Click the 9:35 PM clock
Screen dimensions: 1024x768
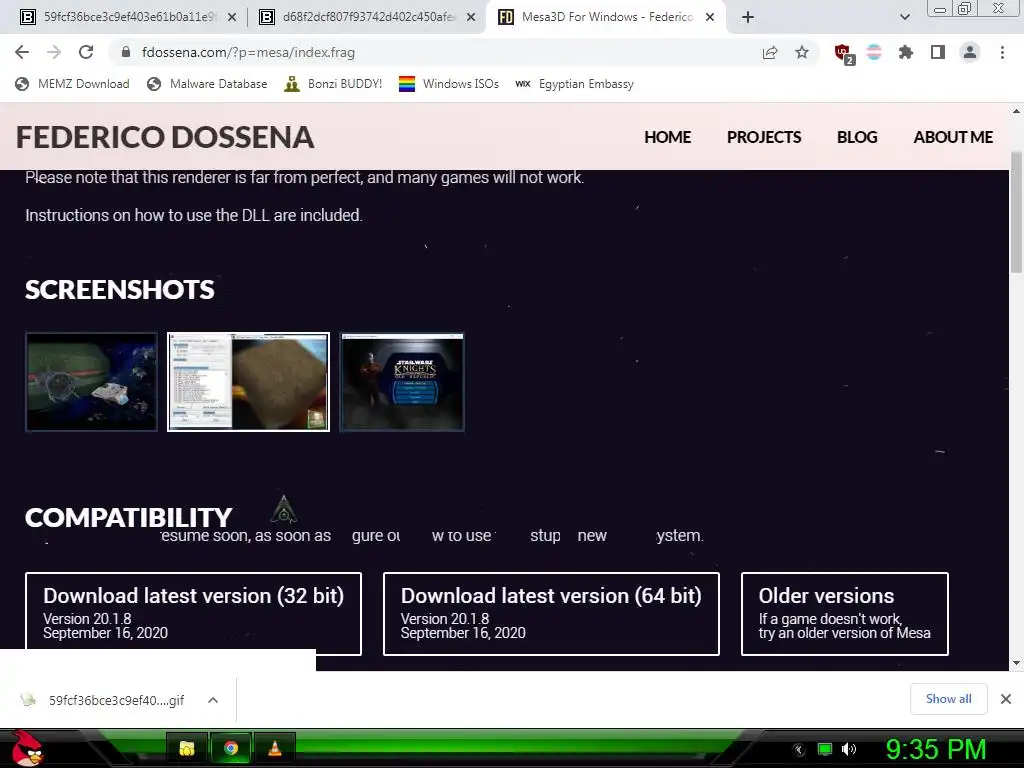click(x=936, y=749)
